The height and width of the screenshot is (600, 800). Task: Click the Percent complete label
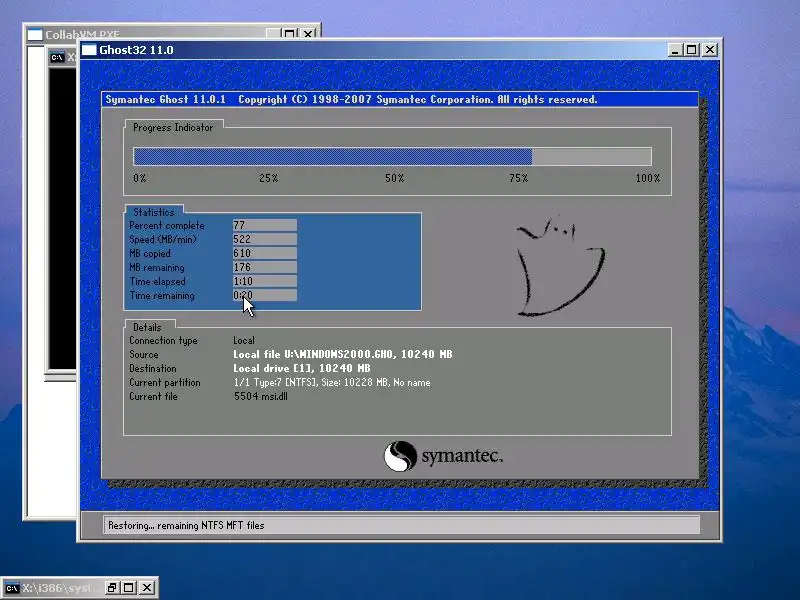click(167, 226)
